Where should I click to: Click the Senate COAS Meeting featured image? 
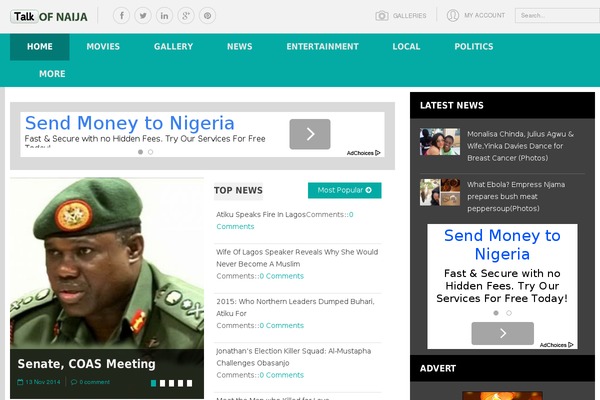(x=107, y=263)
